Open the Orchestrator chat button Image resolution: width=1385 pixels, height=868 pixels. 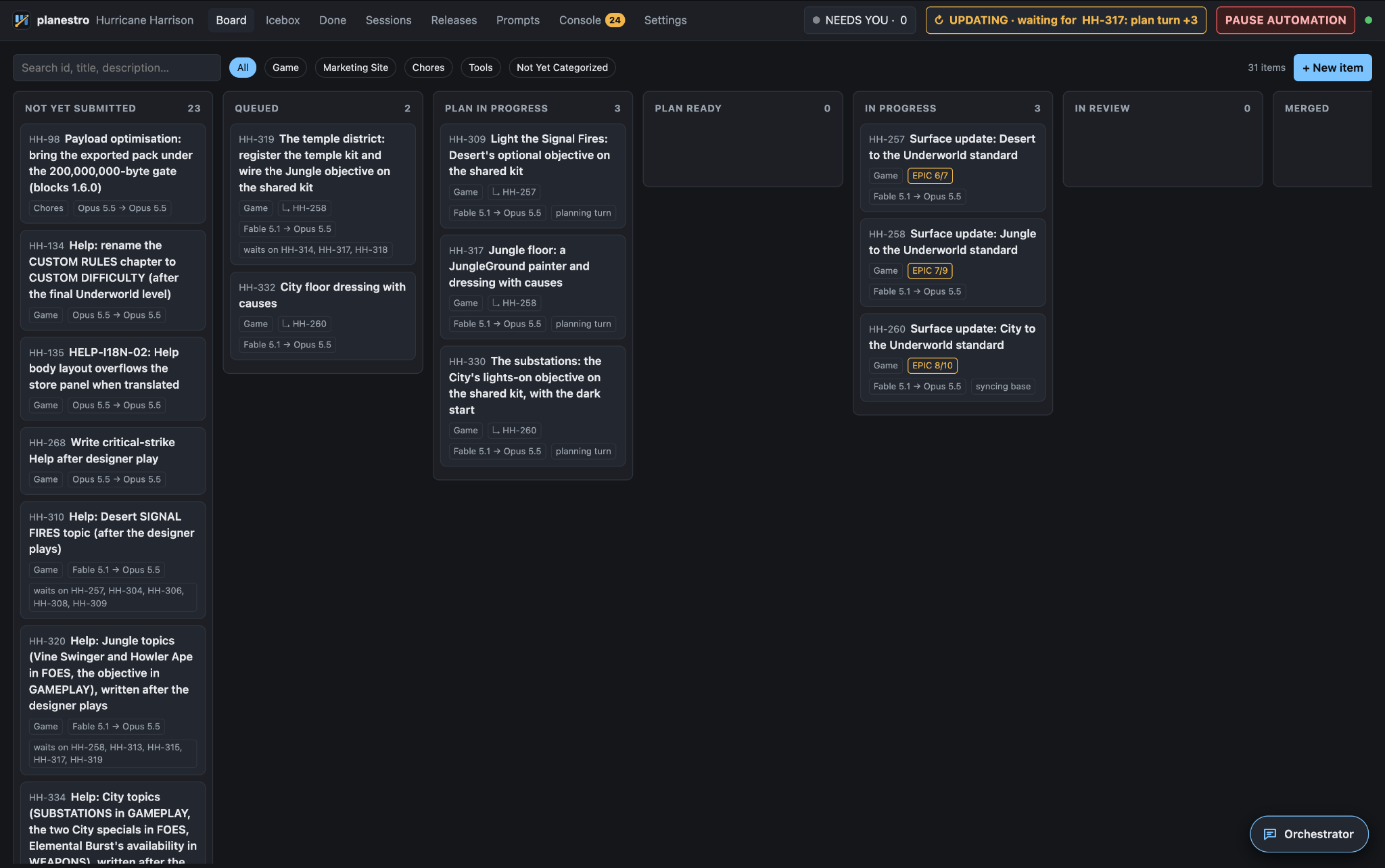tap(1309, 834)
